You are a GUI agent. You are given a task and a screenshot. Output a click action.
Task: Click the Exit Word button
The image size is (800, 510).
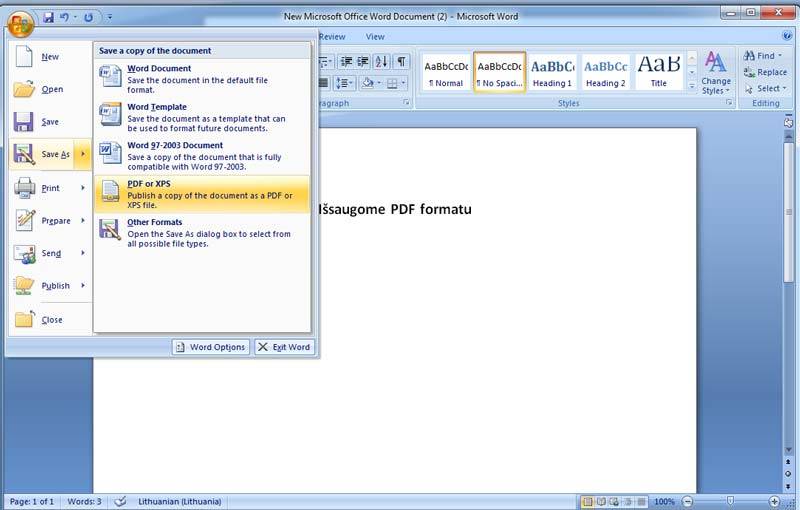285,347
